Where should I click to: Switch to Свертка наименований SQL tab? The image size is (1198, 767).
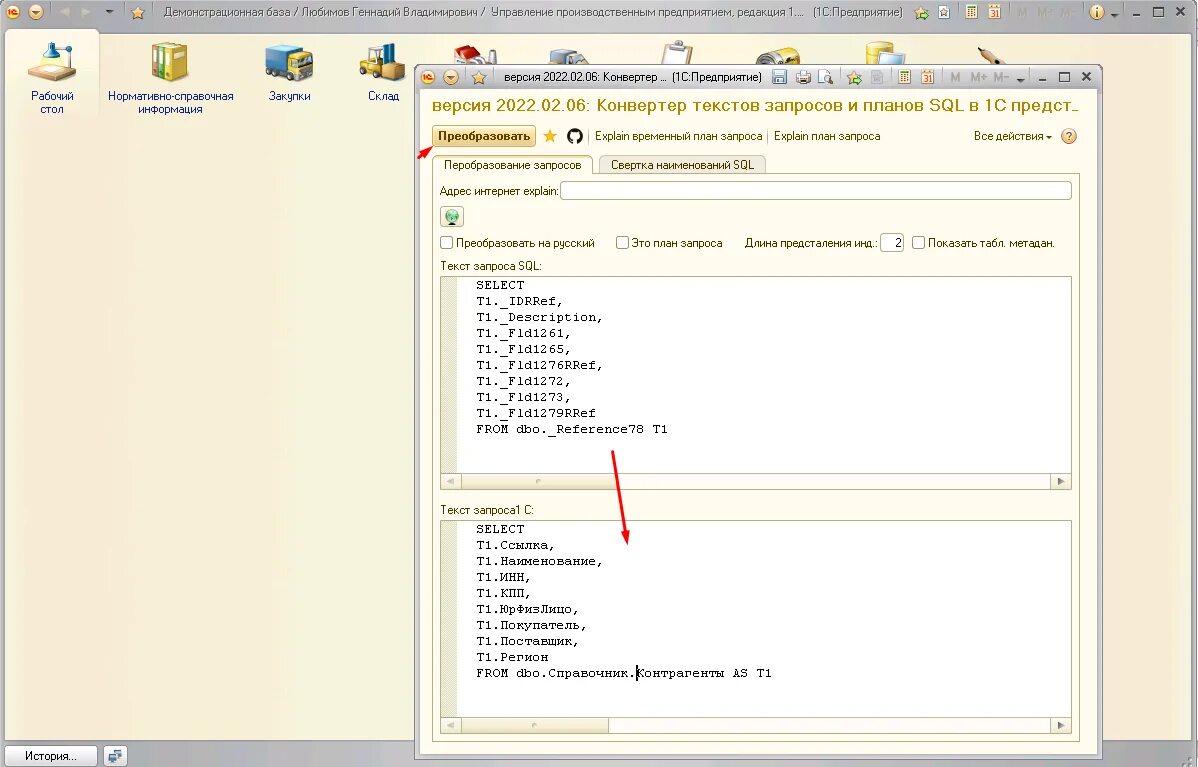[682, 165]
